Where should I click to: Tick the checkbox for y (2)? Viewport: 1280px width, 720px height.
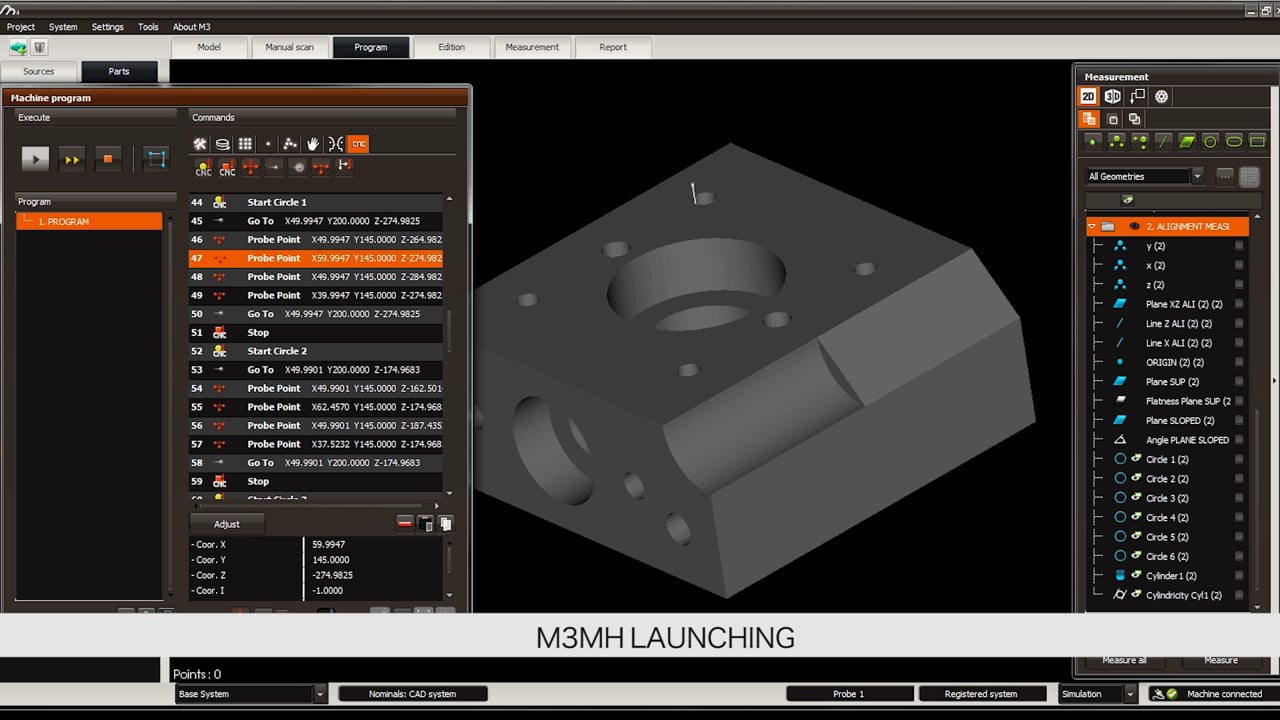[1239, 246]
